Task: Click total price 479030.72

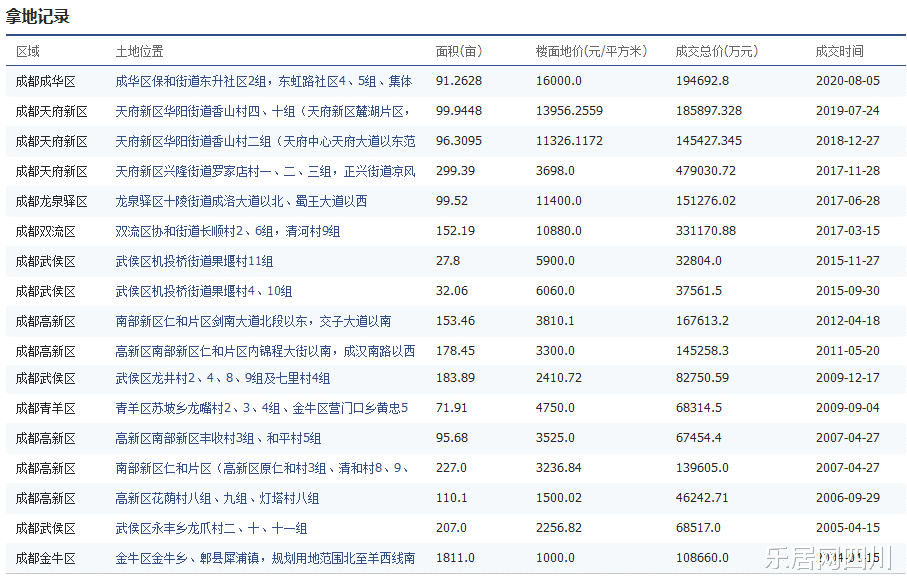Action: (706, 171)
